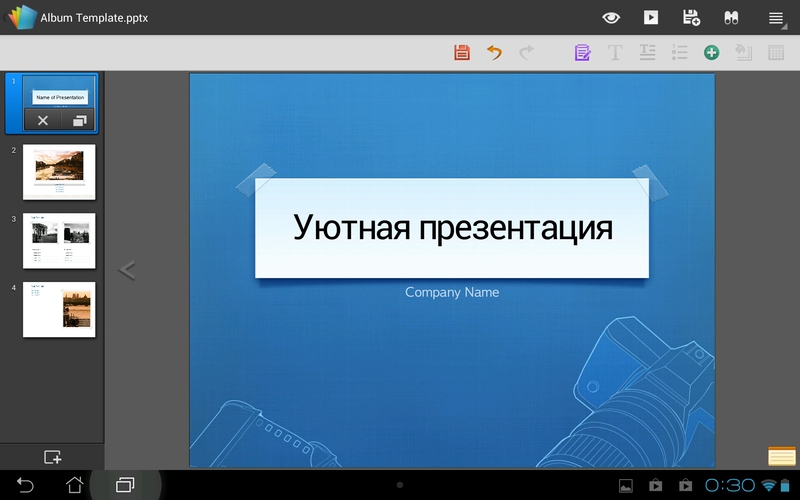Delete slide 1 using the X icon

(x=43, y=121)
